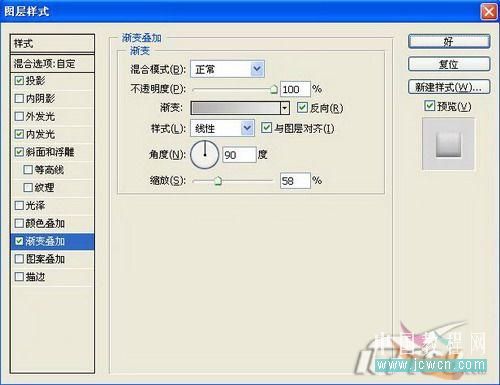
Task: Uncheck the 斜面和浮雕 checkbox
Action: (19, 152)
